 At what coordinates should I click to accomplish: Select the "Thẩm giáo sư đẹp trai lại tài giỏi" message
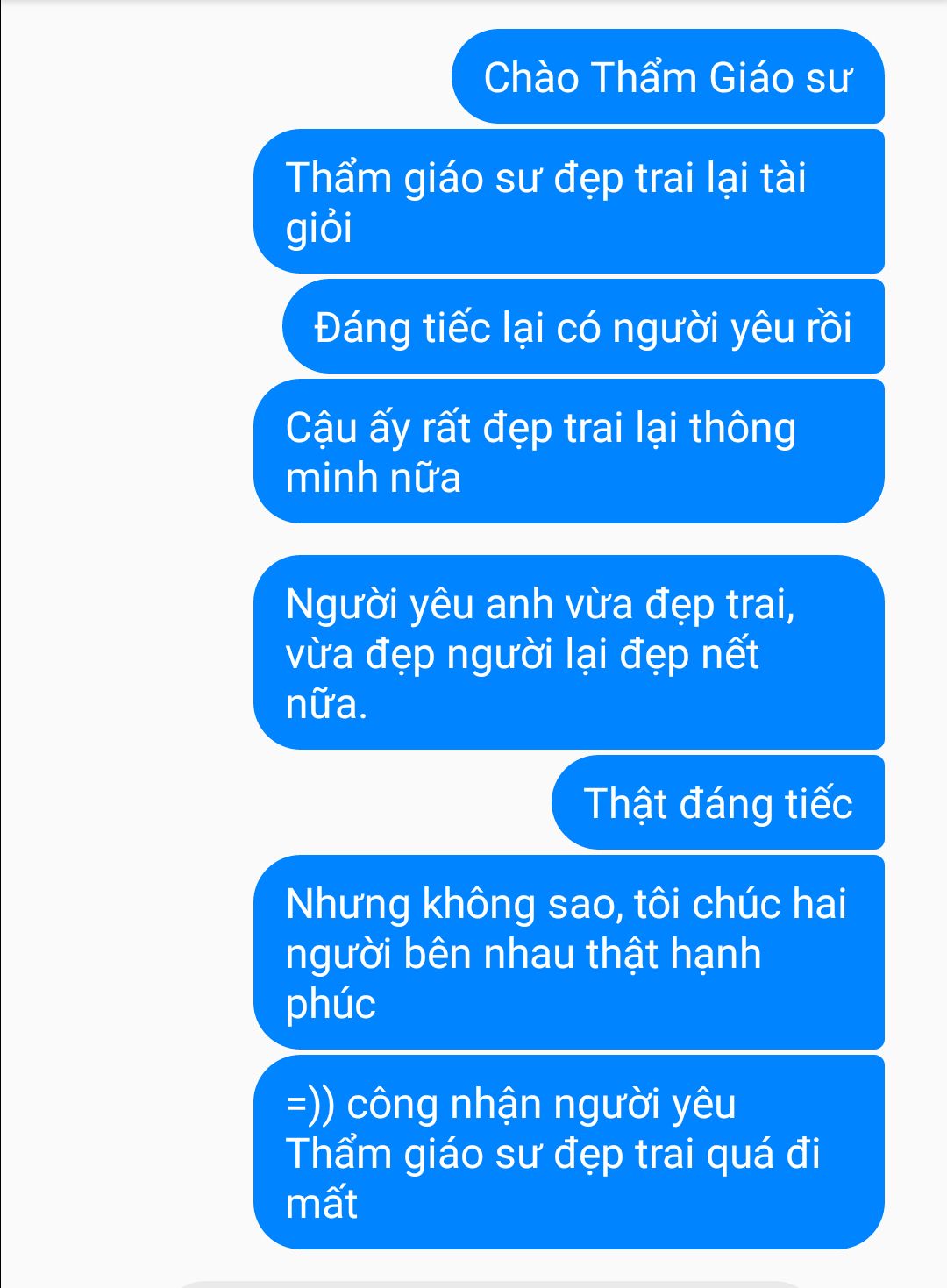click(x=568, y=202)
